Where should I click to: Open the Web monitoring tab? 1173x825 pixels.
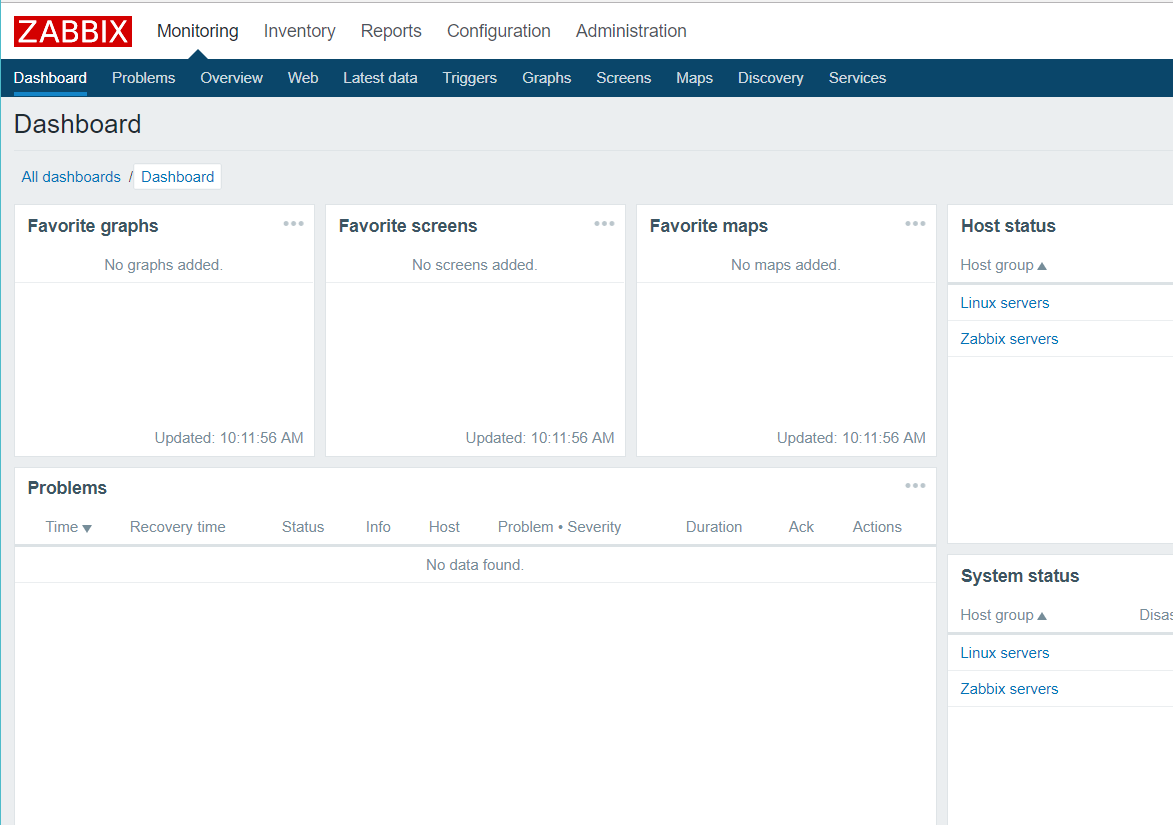point(303,78)
